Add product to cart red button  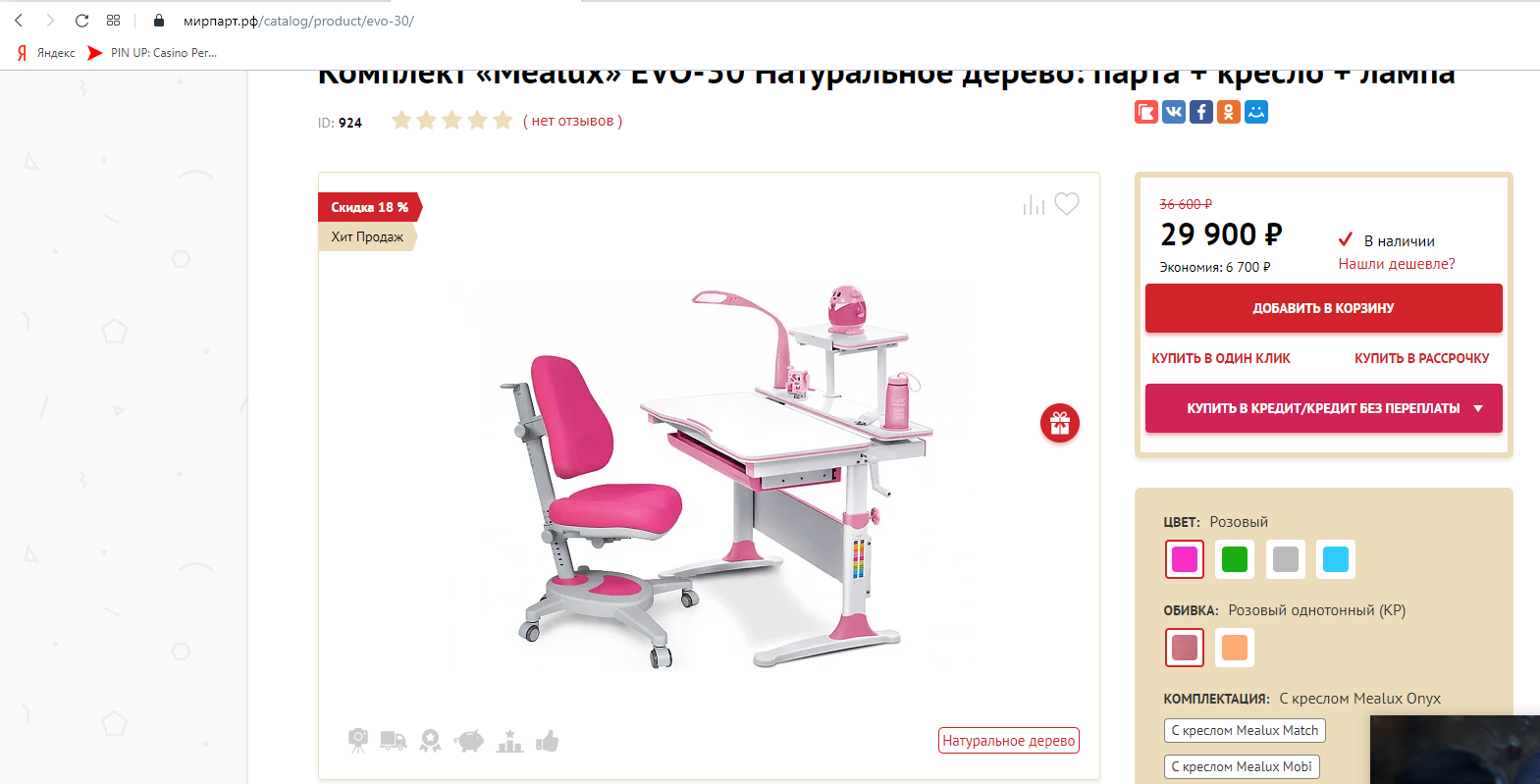click(x=1324, y=308)
